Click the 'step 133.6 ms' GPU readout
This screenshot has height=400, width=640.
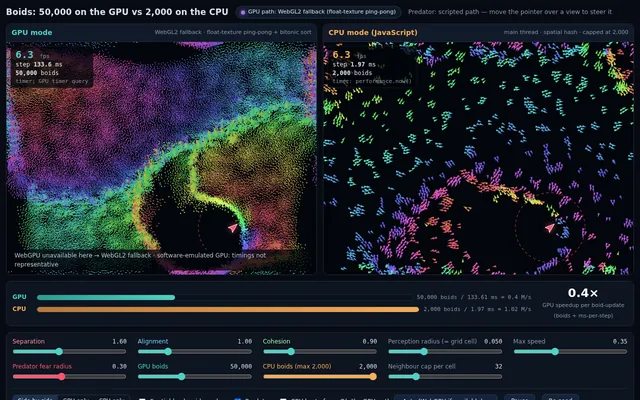[x=39, y=64]
